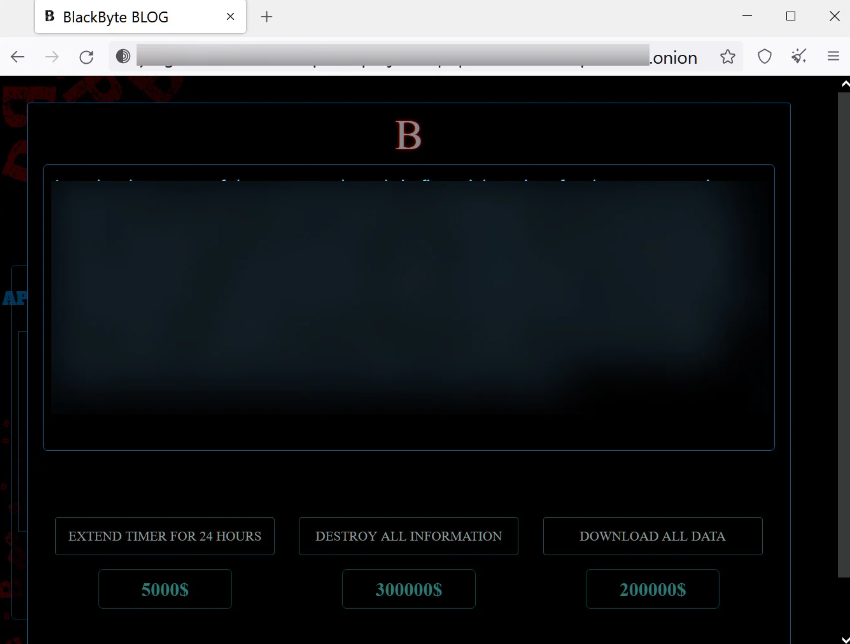This screenshot has height=644, width=850.
Task: Open the Tor circuit onion icon
Action: (123, 56)
